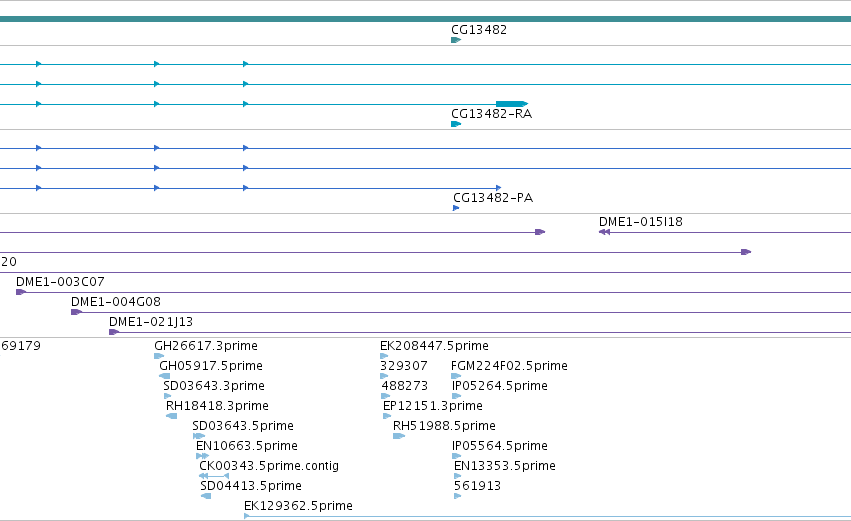Click the DME1-021J13 clone label

point(151,322)
